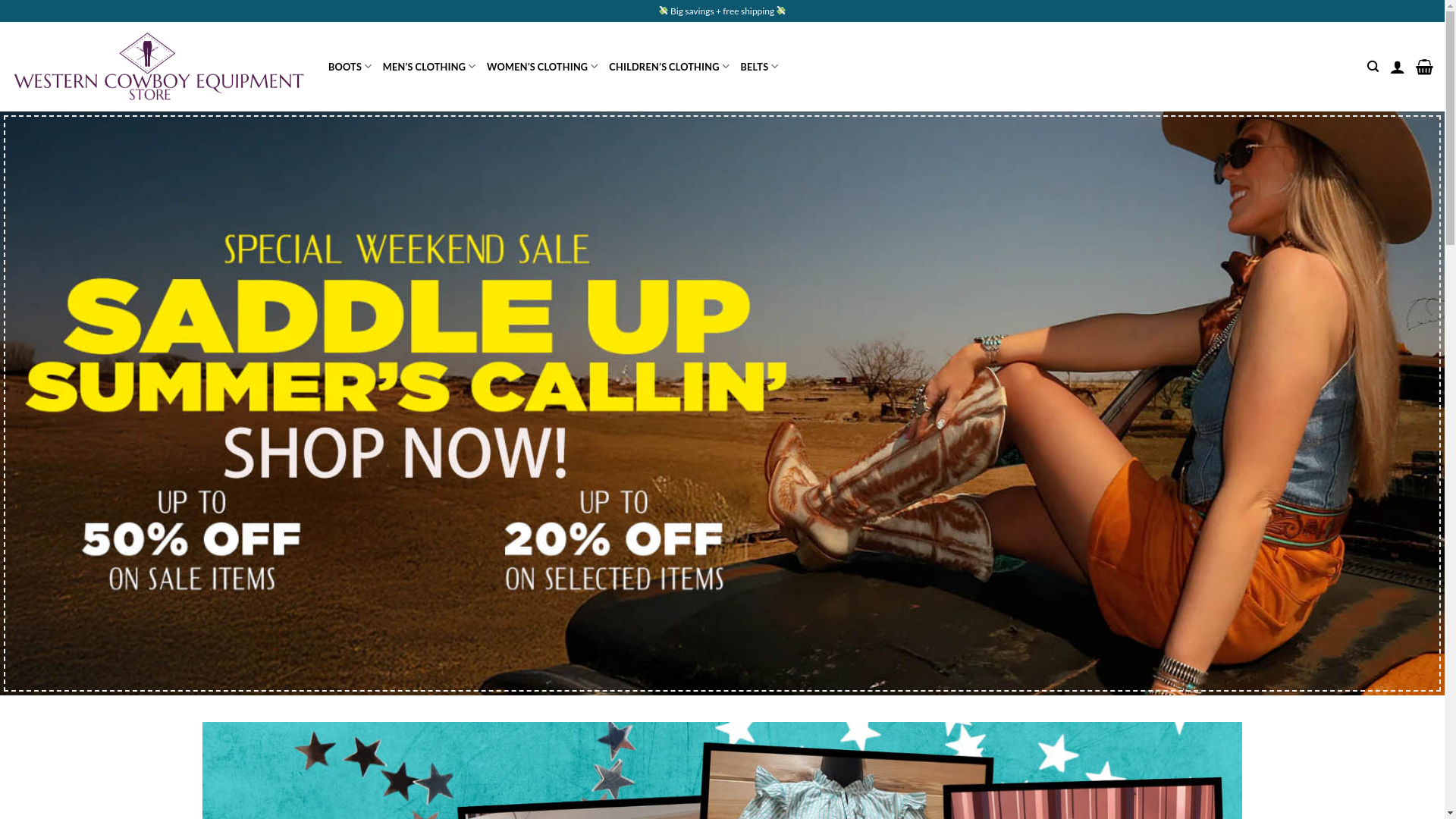Viewport: 1456px width, 819px height.
Task: Expand the Men's Clothing dropdown arrow
Action: tap(472, 67)
